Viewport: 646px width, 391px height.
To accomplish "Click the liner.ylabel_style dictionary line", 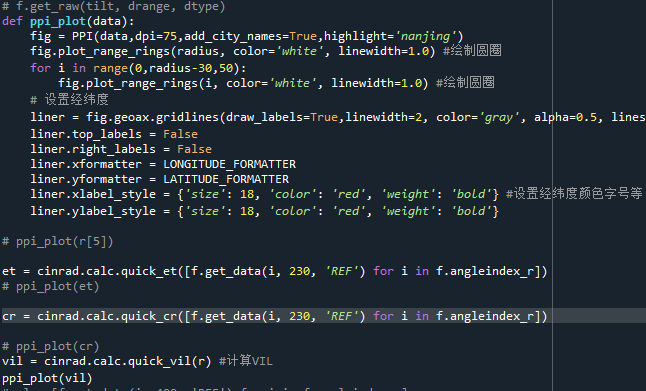I will click(x=264, y=211).
